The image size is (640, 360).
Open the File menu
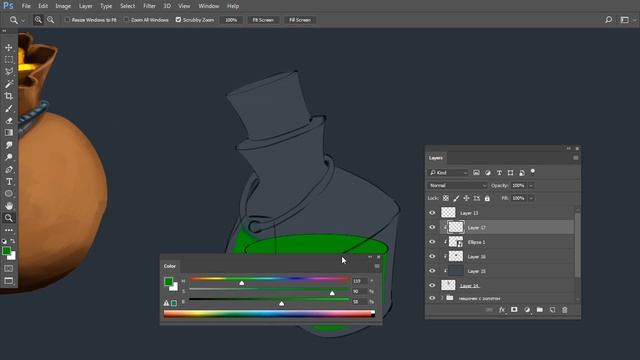point(26,6)
